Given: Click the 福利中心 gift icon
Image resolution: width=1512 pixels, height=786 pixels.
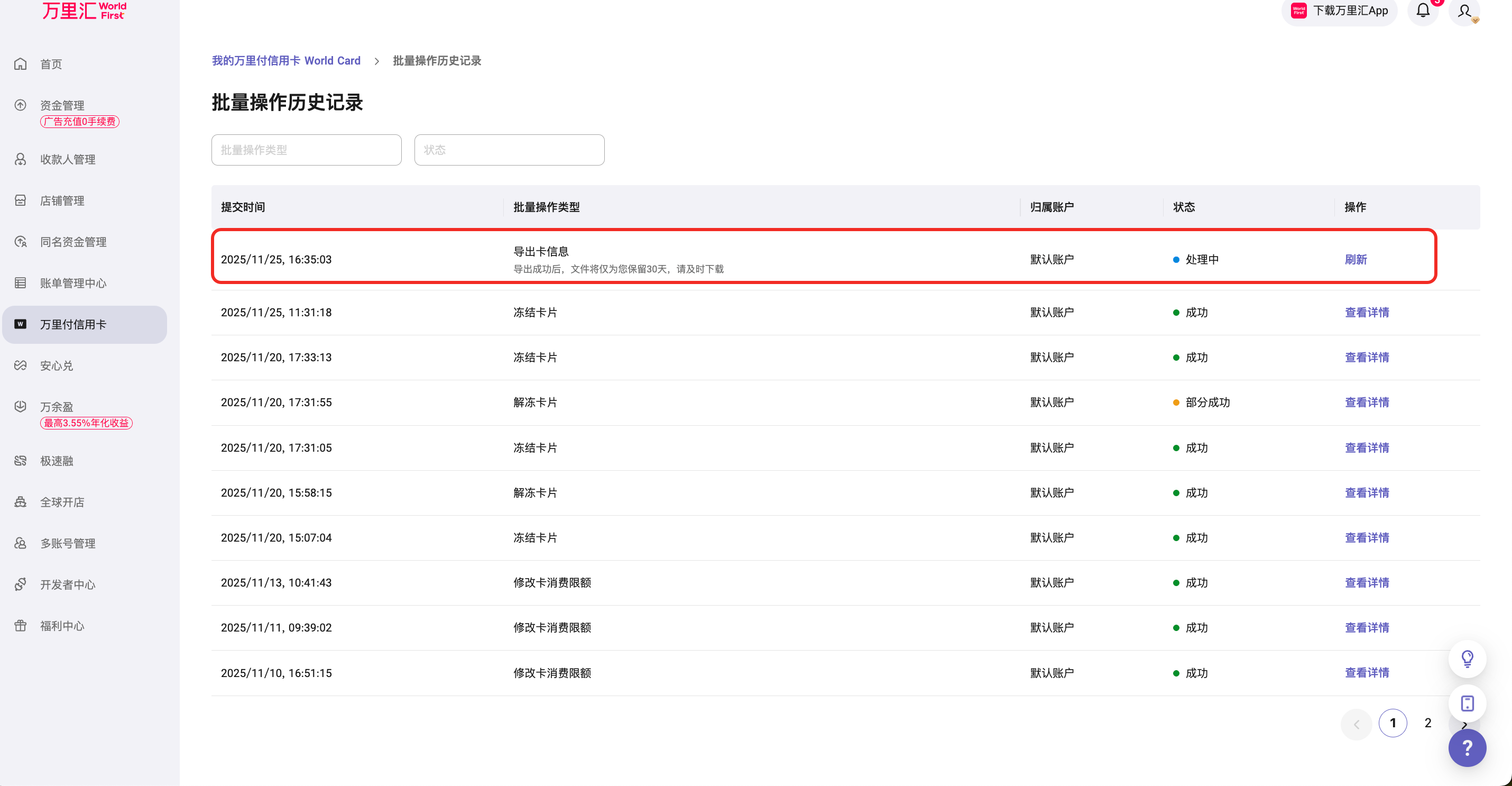Looking at the screenshot, I should coord(21,626).
